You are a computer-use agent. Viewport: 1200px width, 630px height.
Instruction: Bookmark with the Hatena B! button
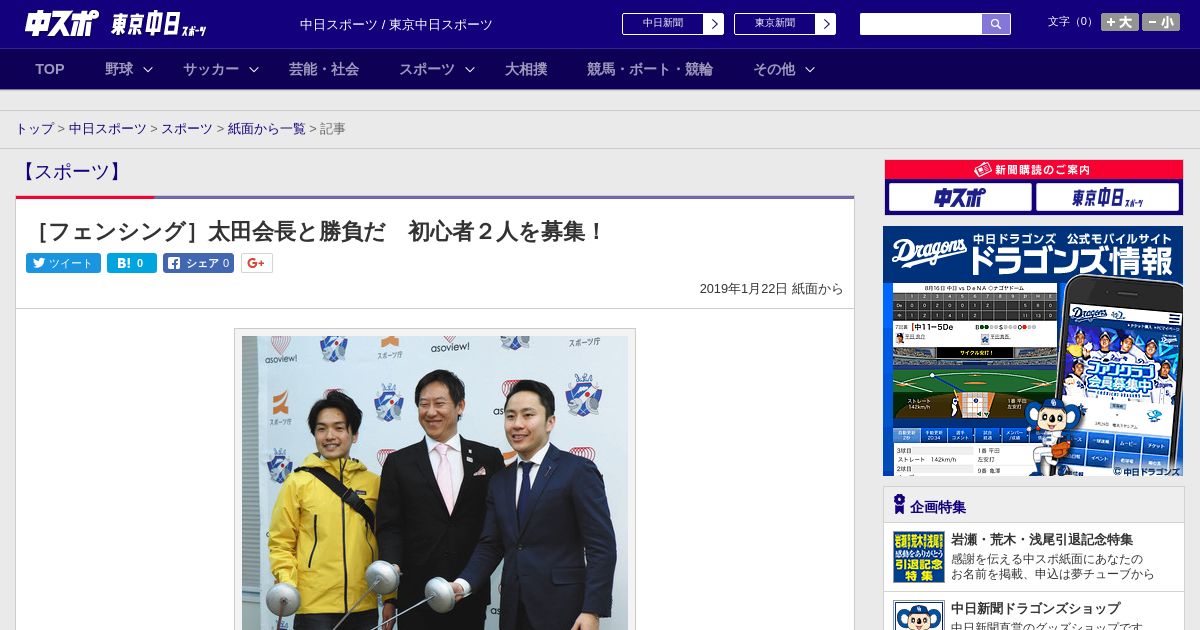click(x=132, y=263)
